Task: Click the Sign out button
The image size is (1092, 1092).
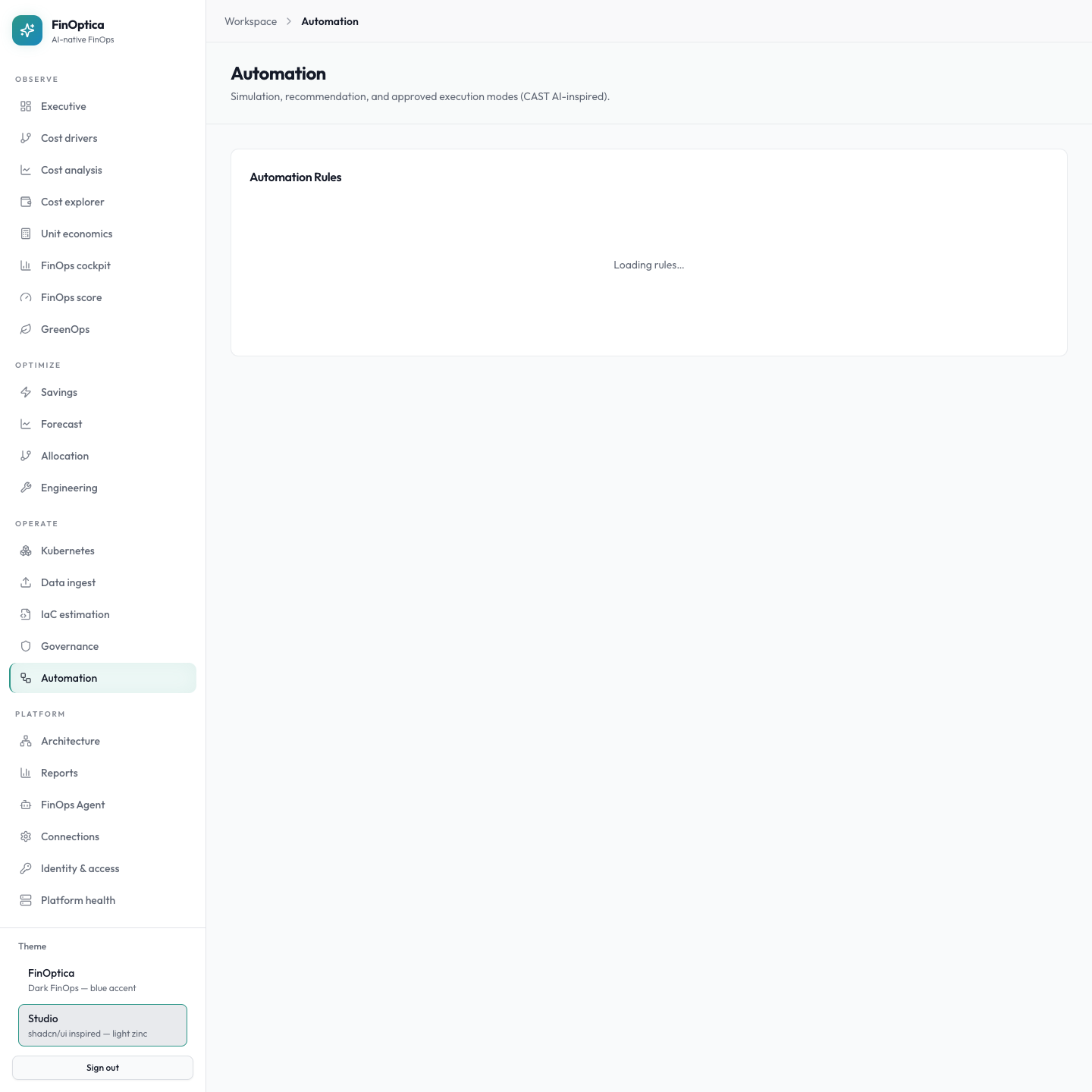Action: point(102,1068)
